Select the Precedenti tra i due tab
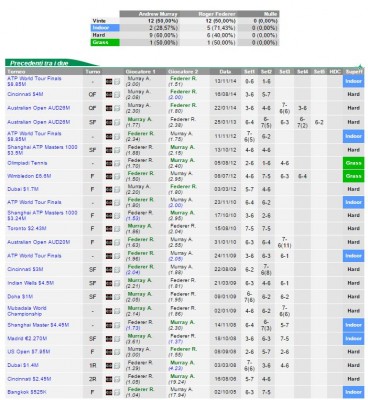Viewport: 368px width, 400px height. [x=52, y=63]
